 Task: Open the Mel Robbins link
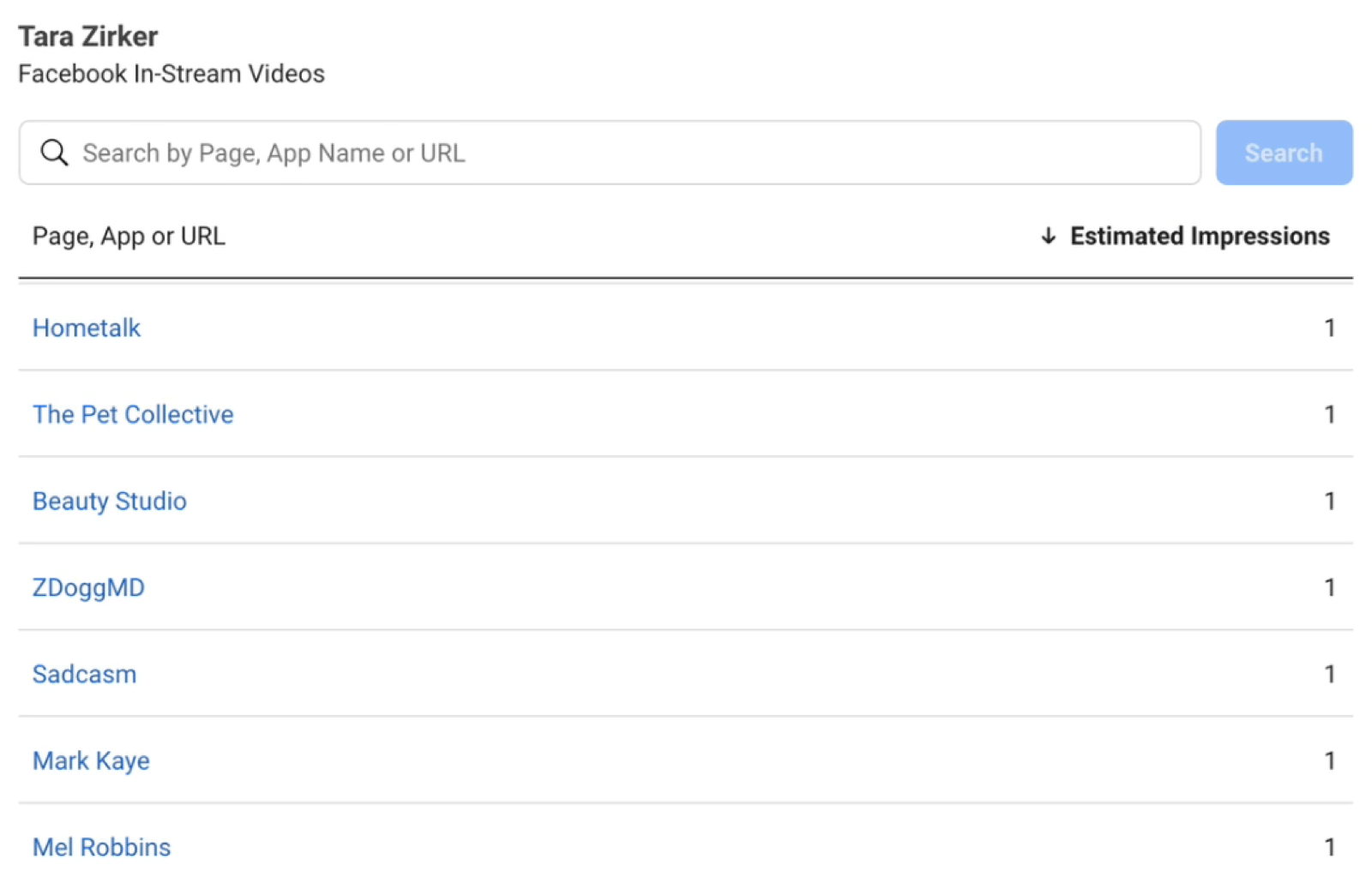101,848
